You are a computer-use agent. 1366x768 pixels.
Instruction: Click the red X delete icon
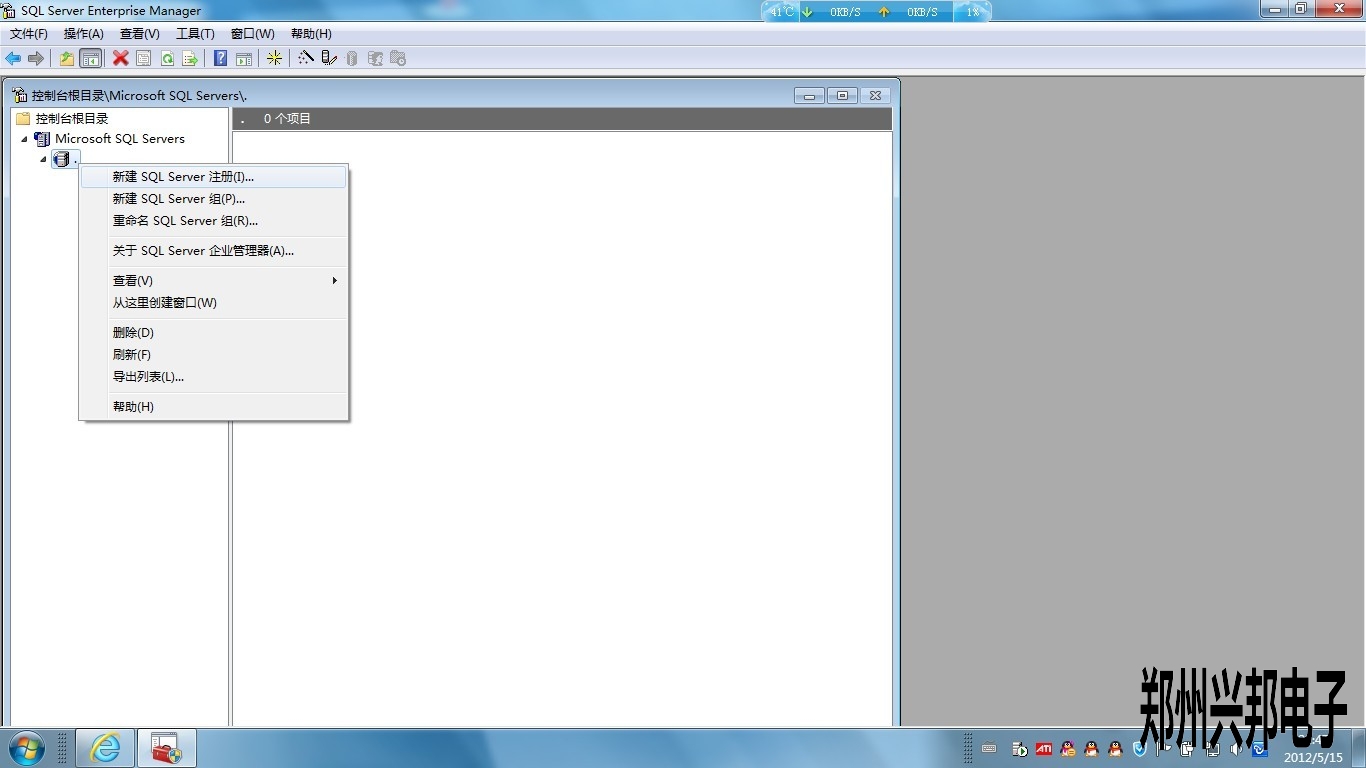coord(121,59)
